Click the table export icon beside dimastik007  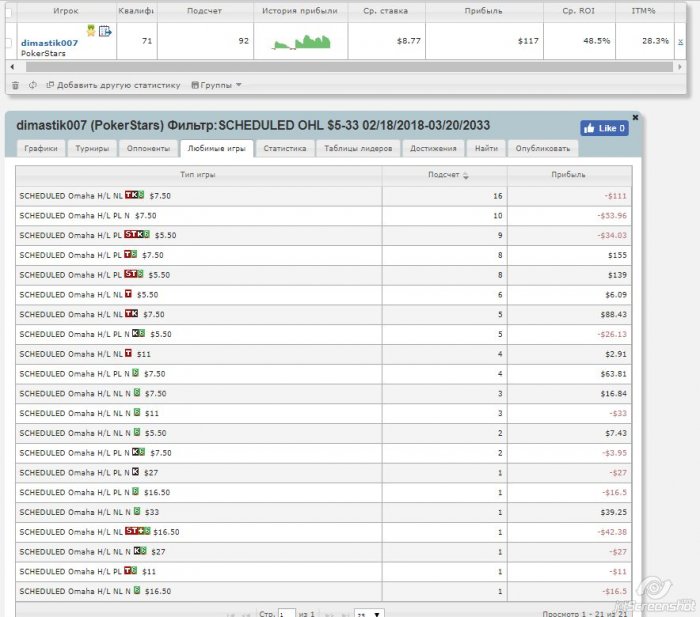pos(105,31)
